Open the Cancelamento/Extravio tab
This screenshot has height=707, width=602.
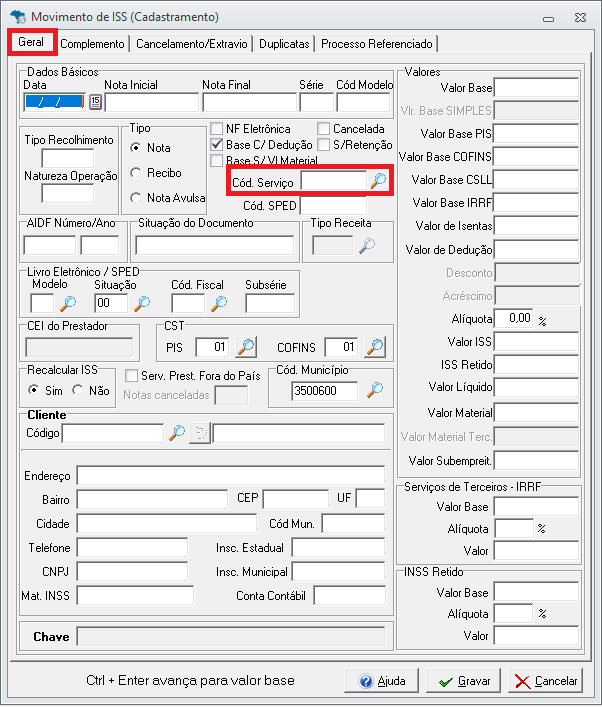tap(192, 44)
